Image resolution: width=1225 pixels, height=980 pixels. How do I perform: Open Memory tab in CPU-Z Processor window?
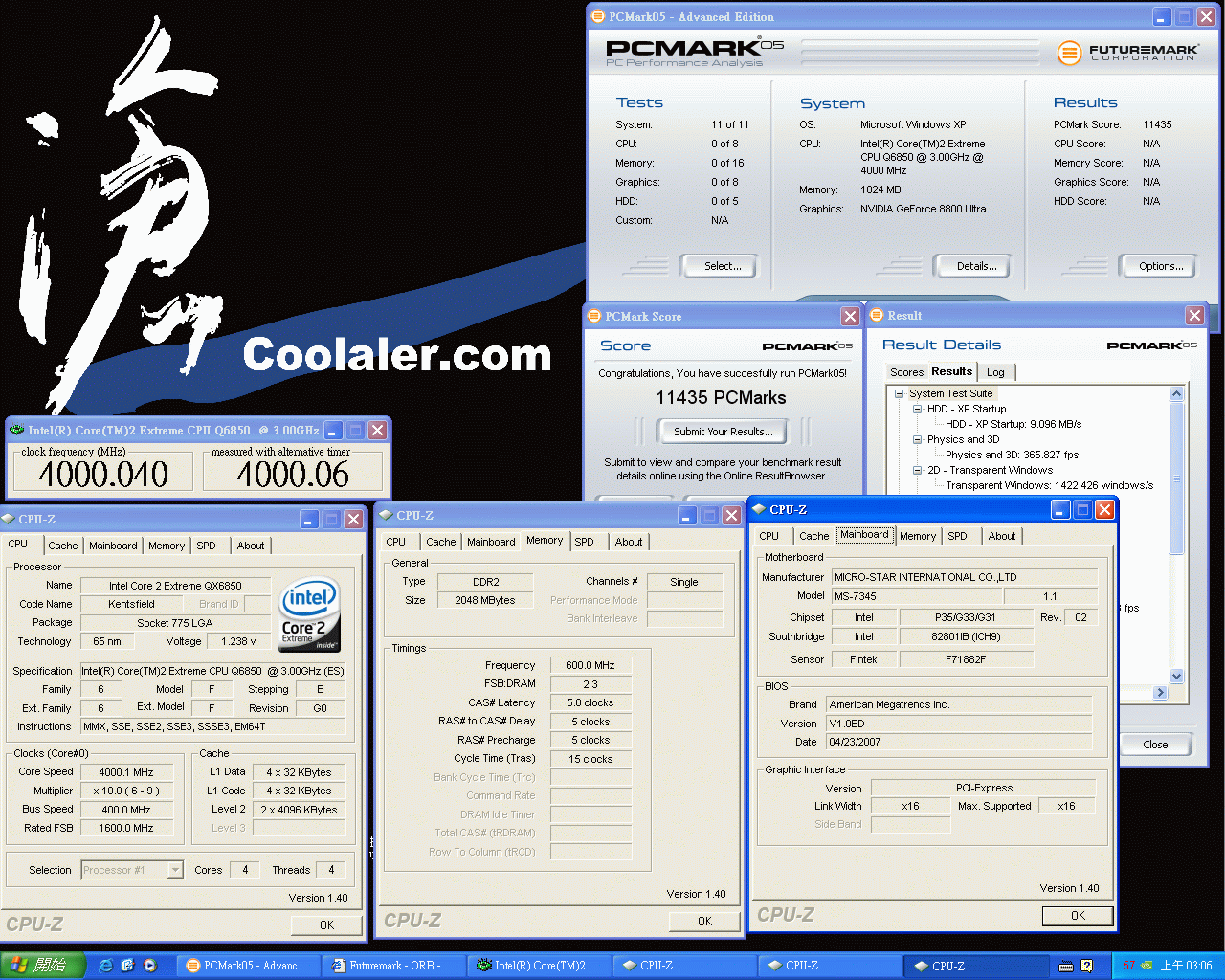(167, 546)
